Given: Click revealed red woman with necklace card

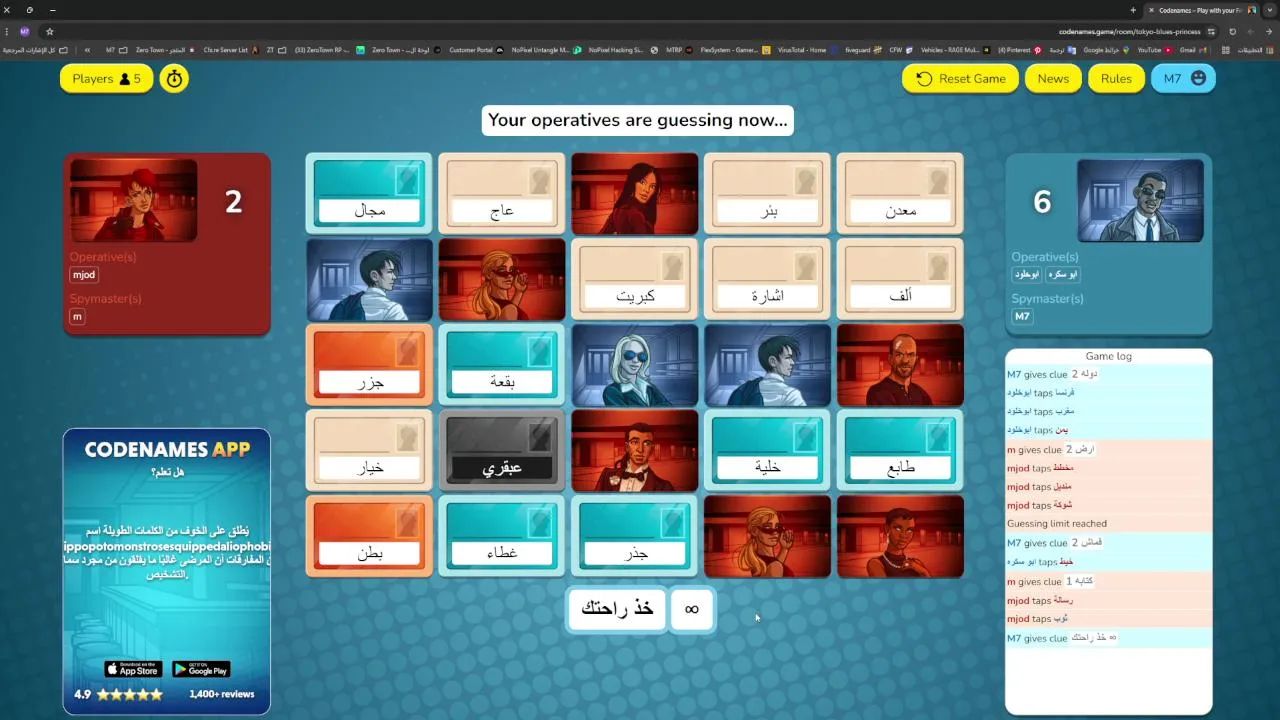Looking at the screenshot, I should (x=900, y=536).
